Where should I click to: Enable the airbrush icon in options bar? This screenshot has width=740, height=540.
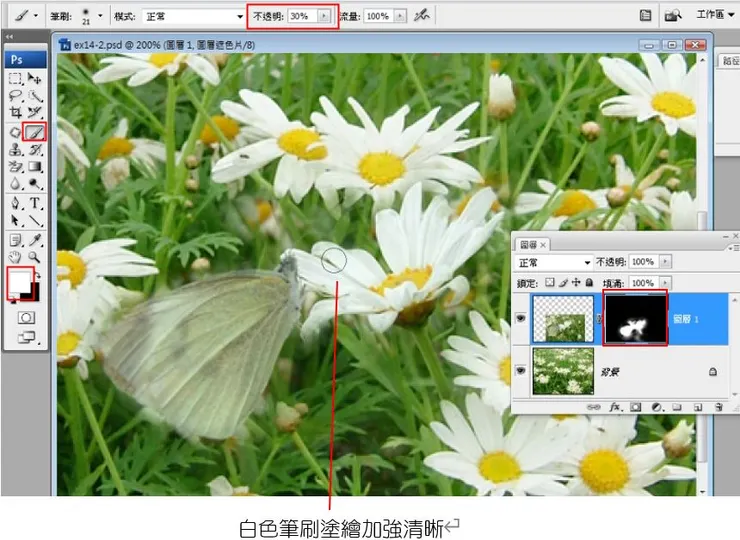tap(423, 16)
